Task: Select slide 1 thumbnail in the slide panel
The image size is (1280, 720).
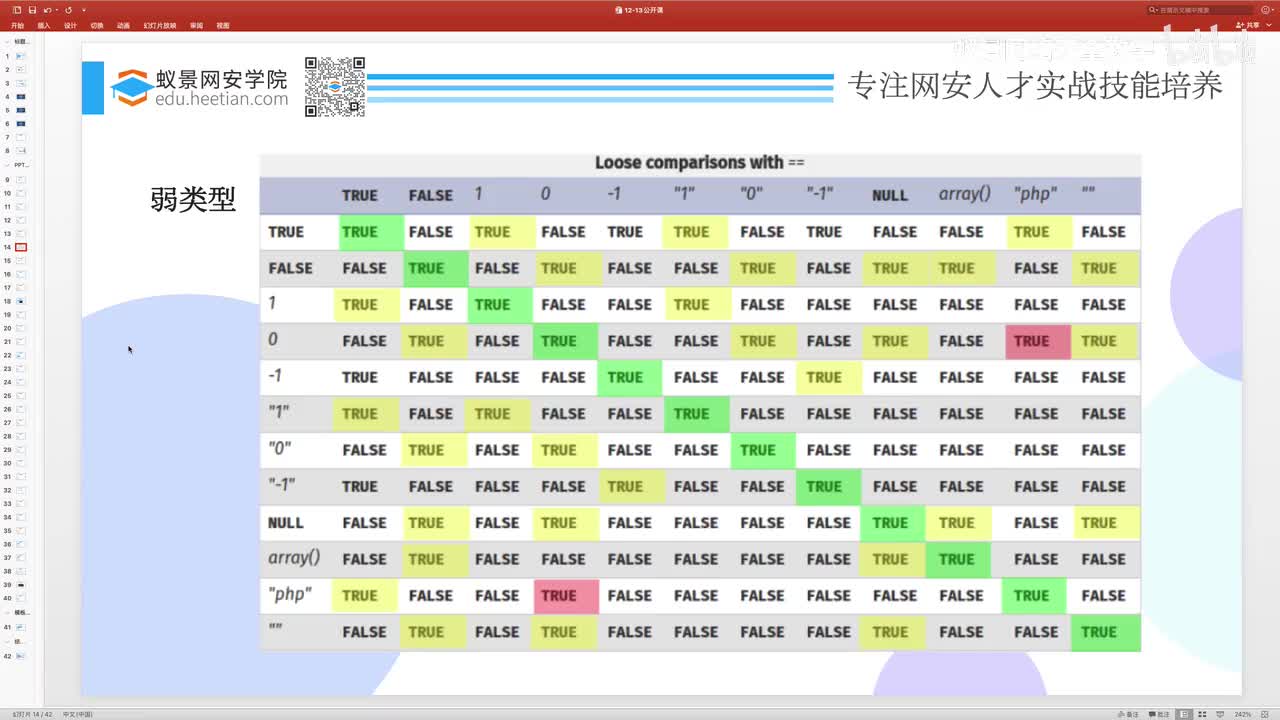Action: pyautogui.click(x=20, y=56)
